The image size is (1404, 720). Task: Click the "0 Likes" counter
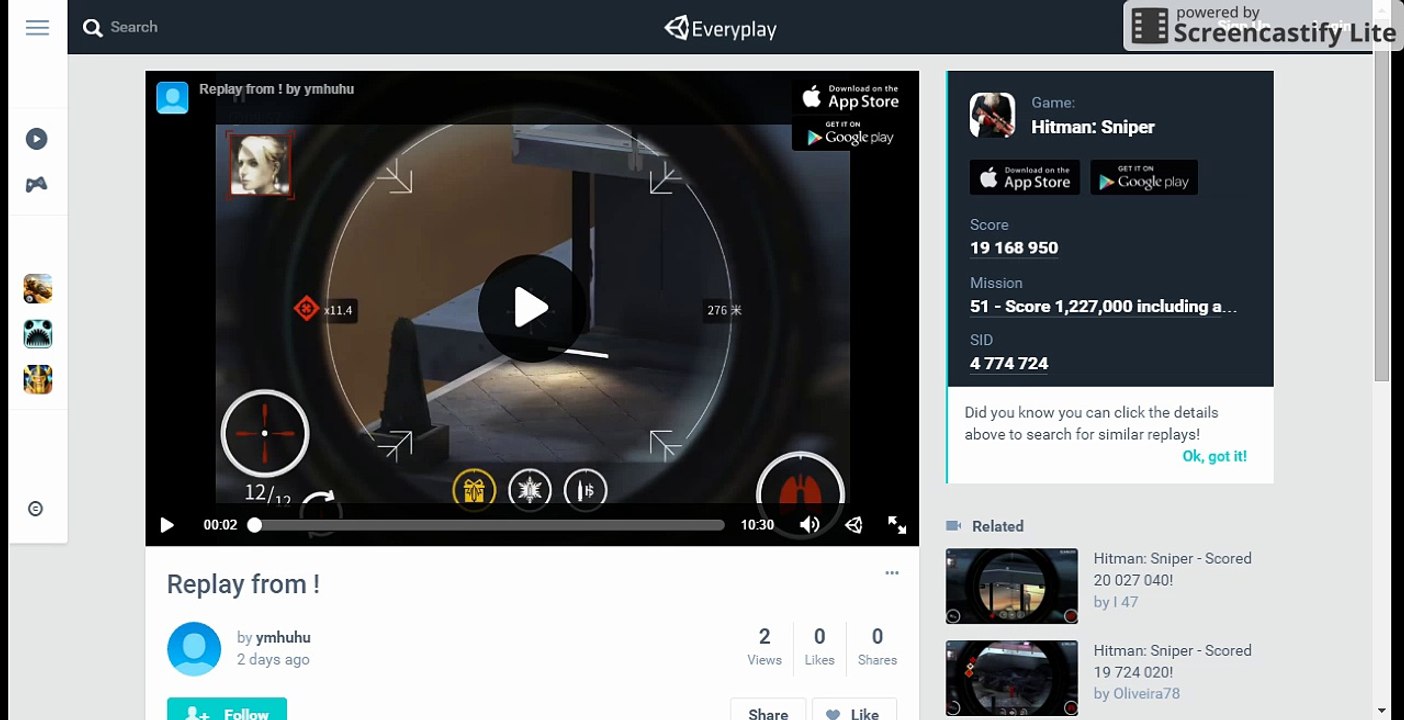click(820, 646)
